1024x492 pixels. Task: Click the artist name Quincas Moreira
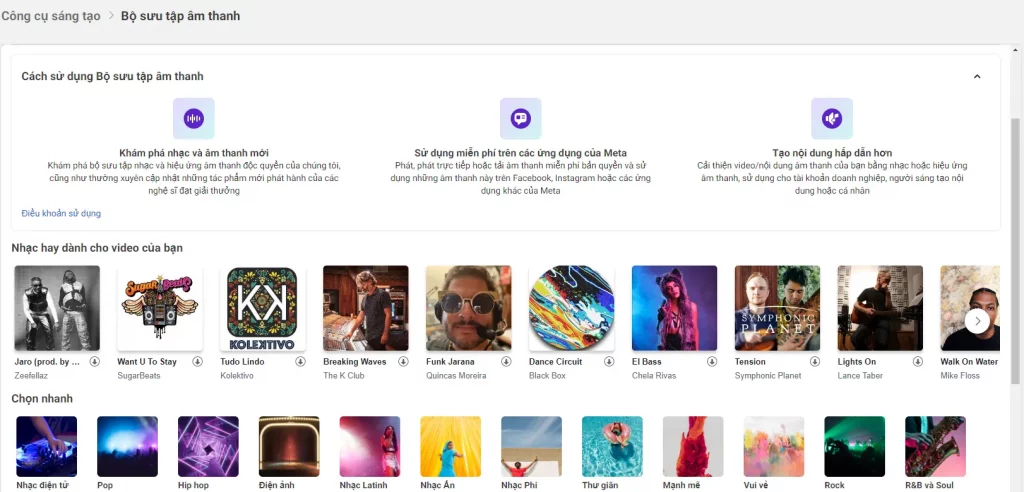tap(456, 376)
